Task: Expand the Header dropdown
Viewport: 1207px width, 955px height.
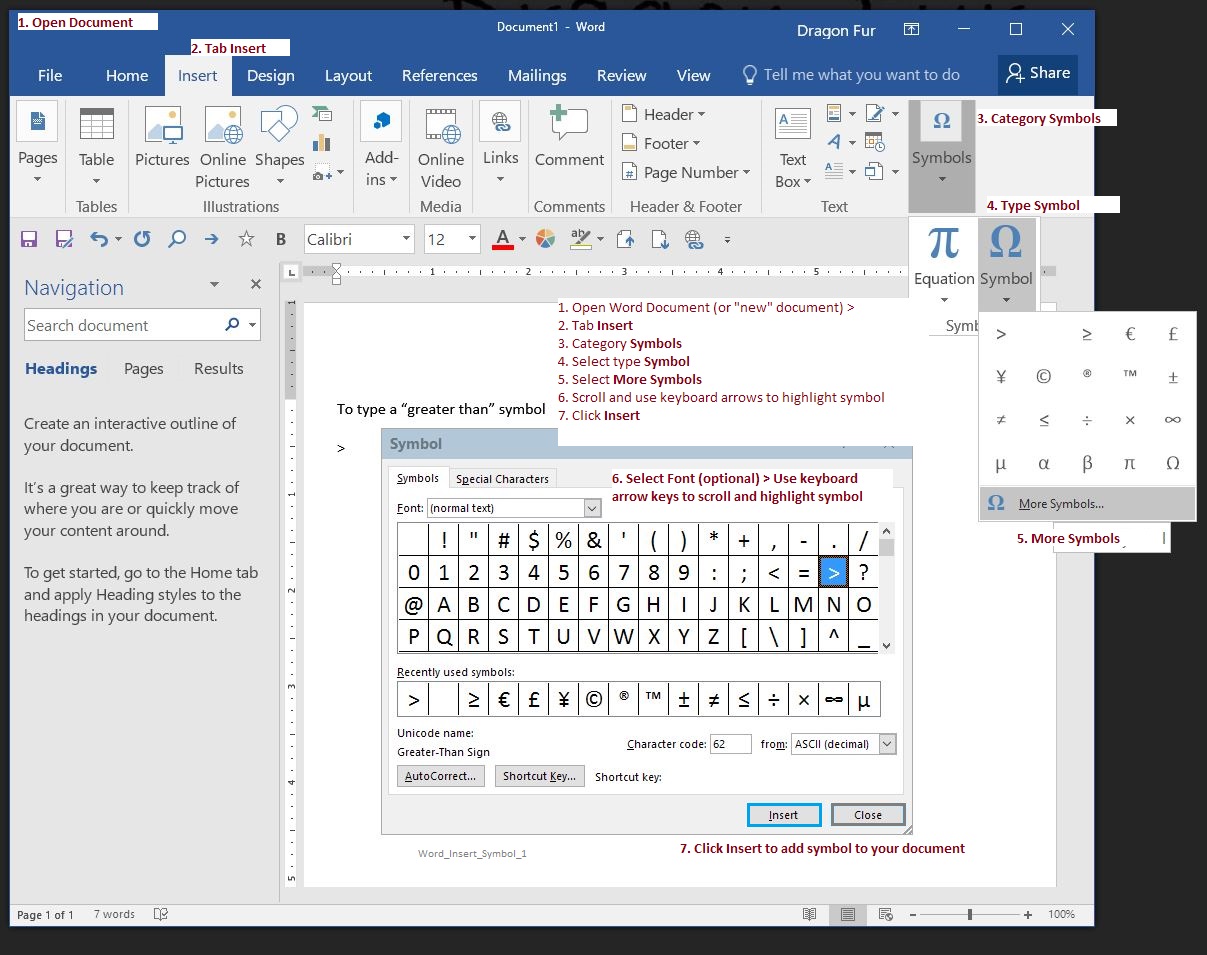Action: click(702, 114)
